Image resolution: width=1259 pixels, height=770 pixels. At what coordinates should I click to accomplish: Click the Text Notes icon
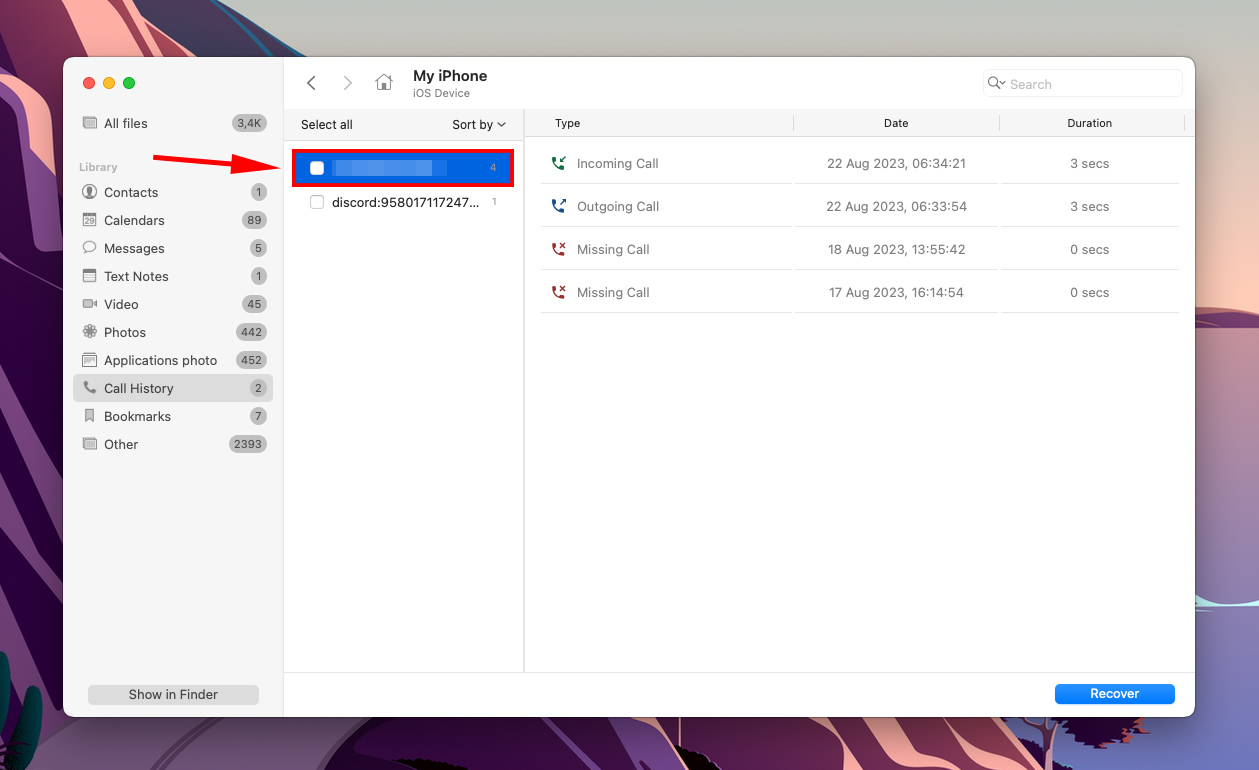pos(90,276)
